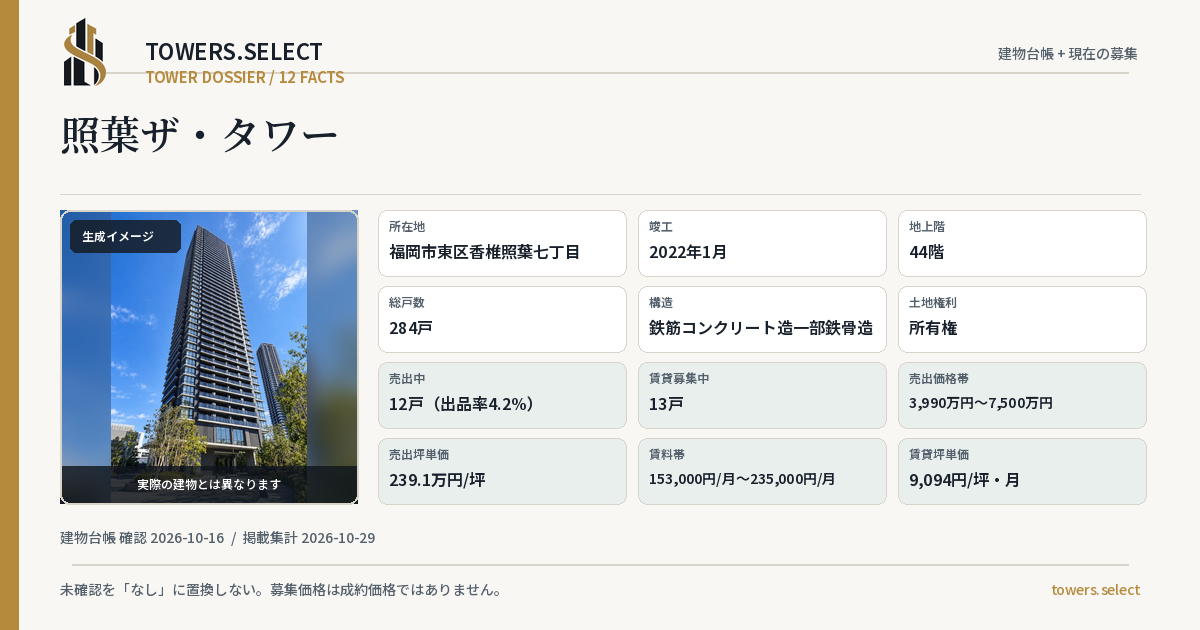Viewport: 1200px width, 630px height.
Task: Select the 所在地 福岡市東区香椎照葉七丁目 card
Action: (502, 243)
